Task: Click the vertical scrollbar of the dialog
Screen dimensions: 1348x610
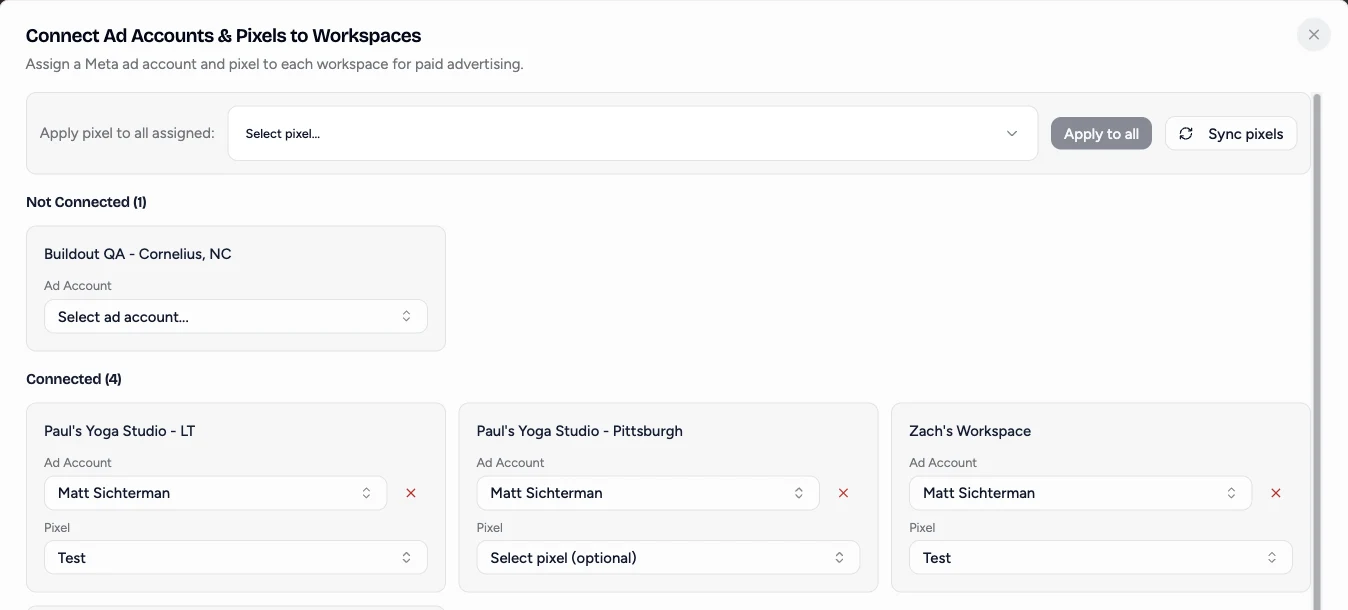Action: point(1317,350)
